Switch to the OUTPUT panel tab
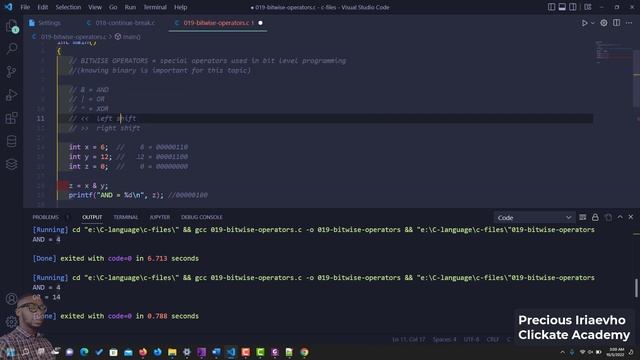The height and width of the screenshot is (360, 640). pyautogui.click(x=92, y=217)
